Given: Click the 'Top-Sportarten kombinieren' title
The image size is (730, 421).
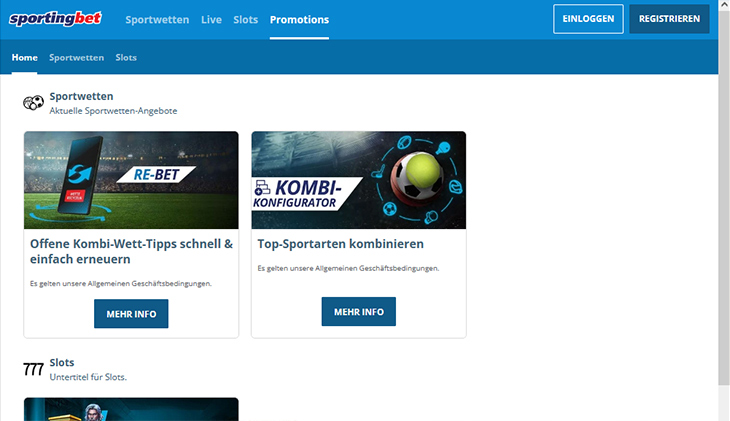Looking at the screenshot, I should click(x=340, y=244).
